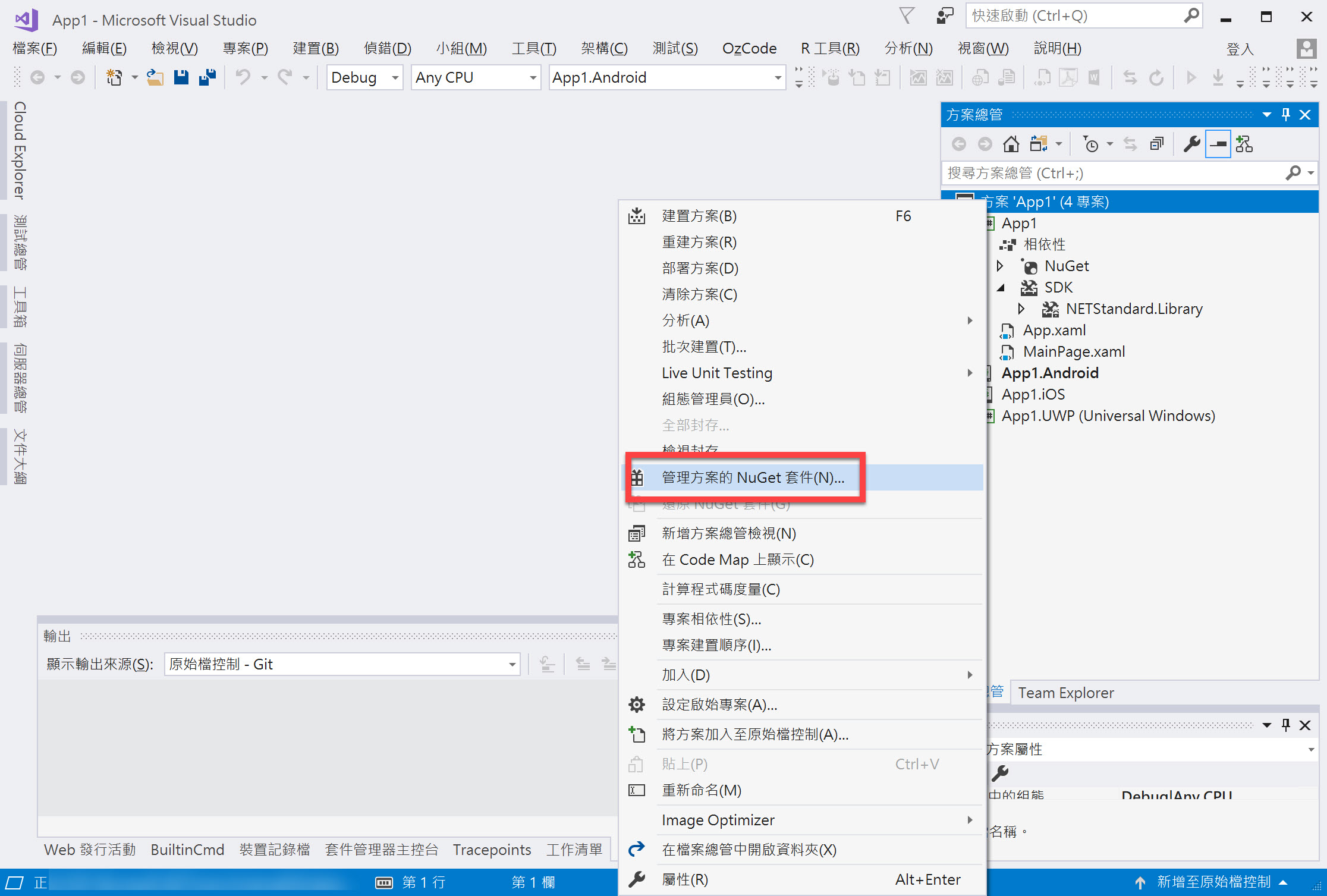Pin the Solution Explorer panel

point(1286,115)
